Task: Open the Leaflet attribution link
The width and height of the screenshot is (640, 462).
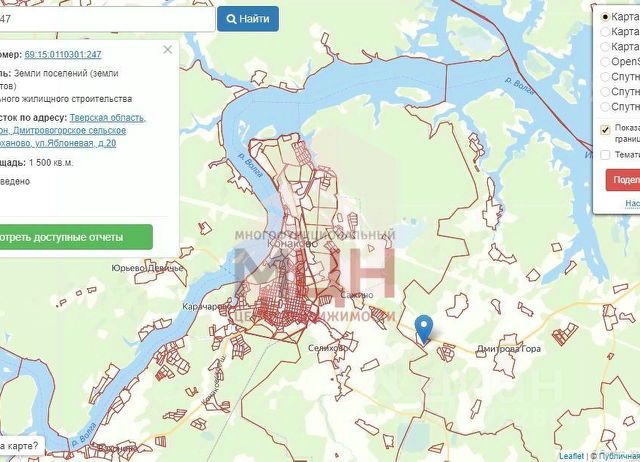Action: [571, 456]
